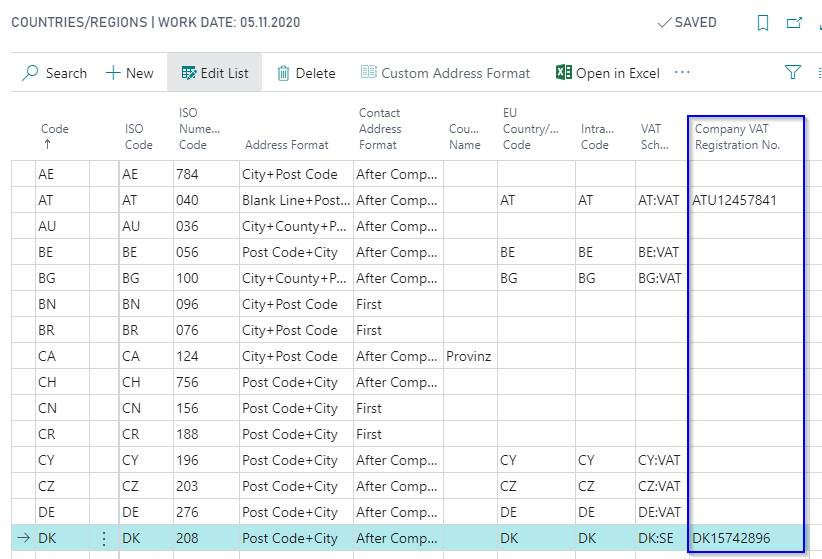Click the New plus icon
Image resolution: width=822 pixels, height=559 pixels.
click(113, 72)
